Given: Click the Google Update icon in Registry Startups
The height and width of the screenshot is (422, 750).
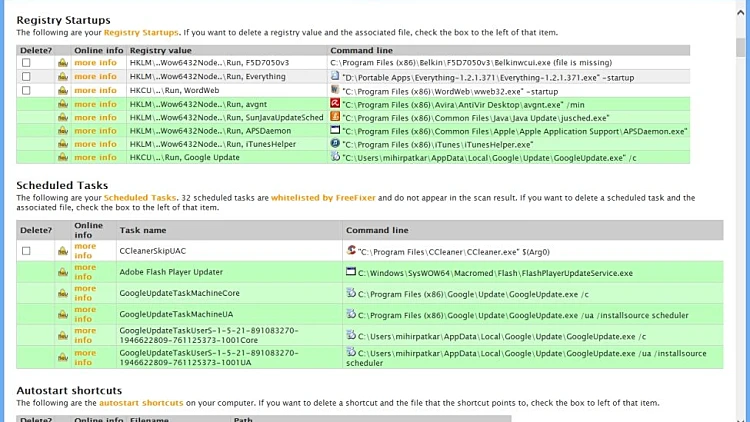Looking at the screenshot, I should coord(336,157).
